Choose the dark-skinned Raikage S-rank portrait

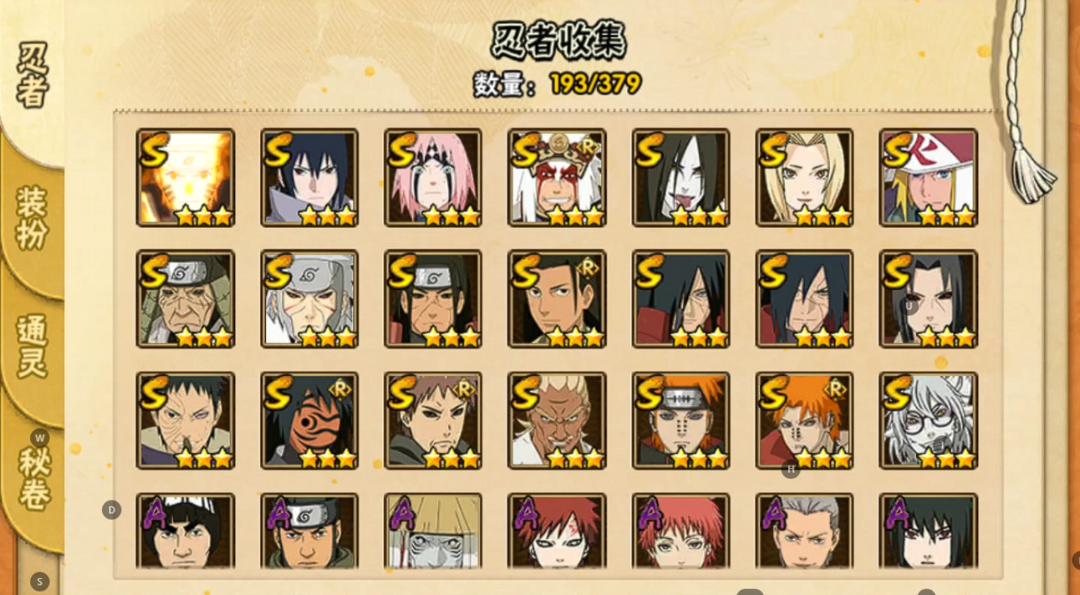(x=557, y=421)
